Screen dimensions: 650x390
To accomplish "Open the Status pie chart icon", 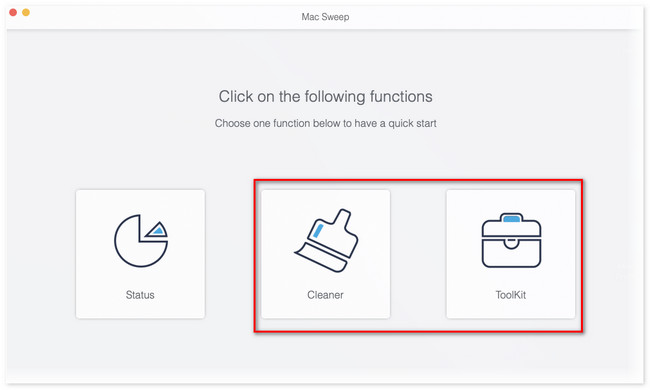I will tap(141, 240).
